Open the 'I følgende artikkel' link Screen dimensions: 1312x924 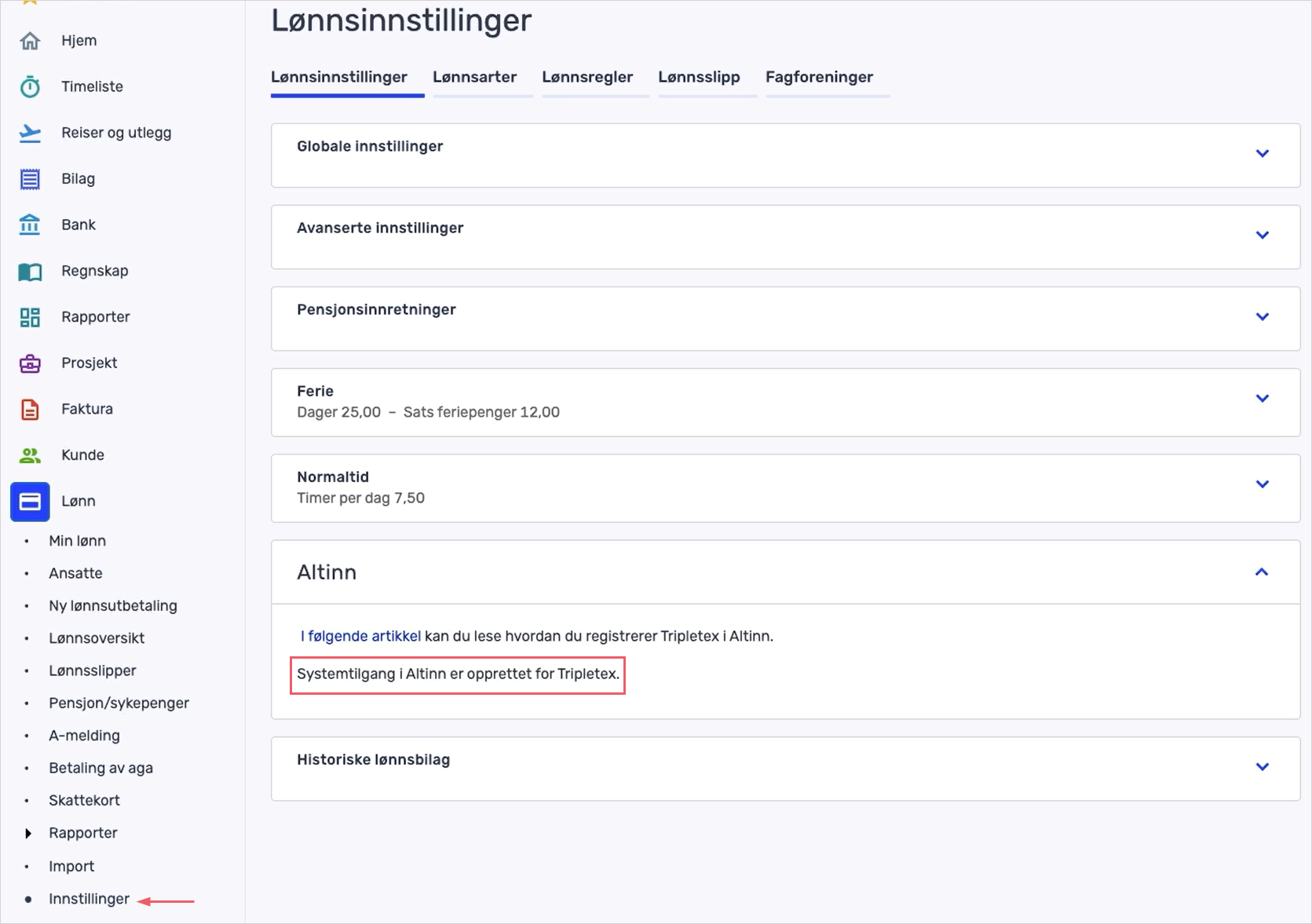click(360, 636)
